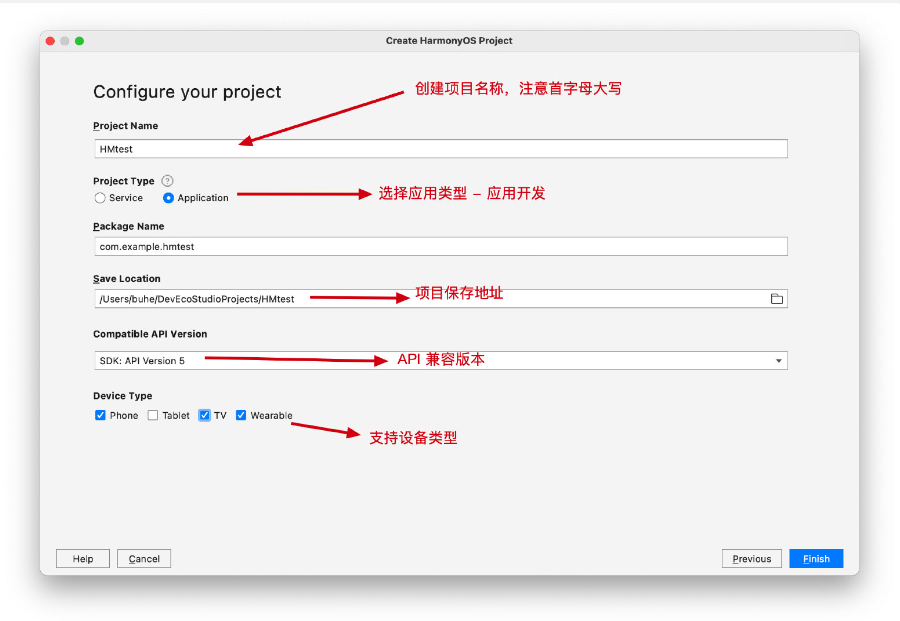
Task: Click the "Project Type" label
Action: point(124,181)
